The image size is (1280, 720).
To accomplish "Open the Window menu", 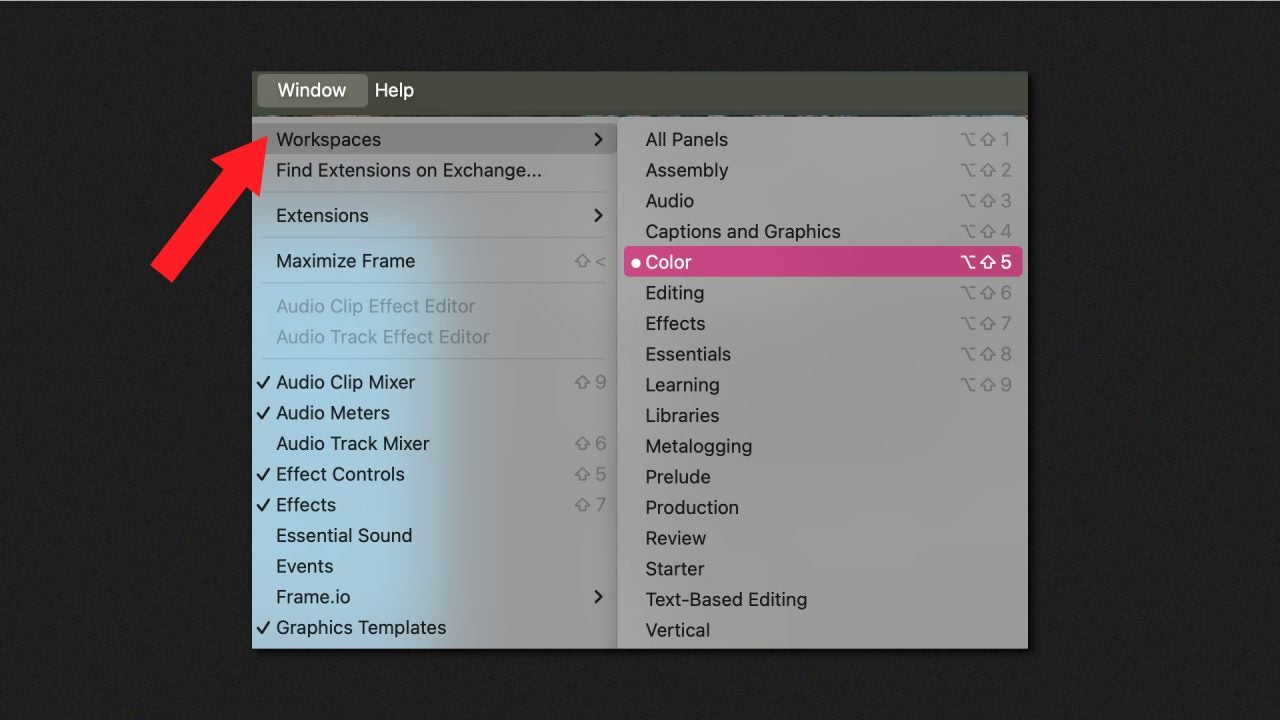I will click(311, 90).
